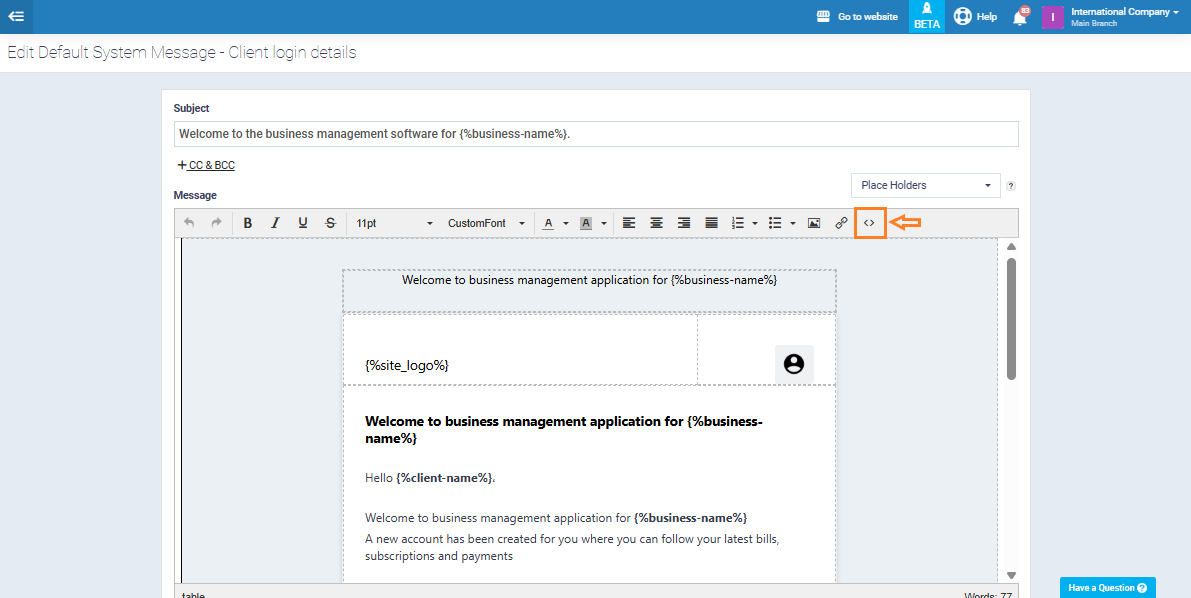This screenshot has width=1191, height=598.
Task: Click the BETA tab in header
Action: tap(927, 17)
